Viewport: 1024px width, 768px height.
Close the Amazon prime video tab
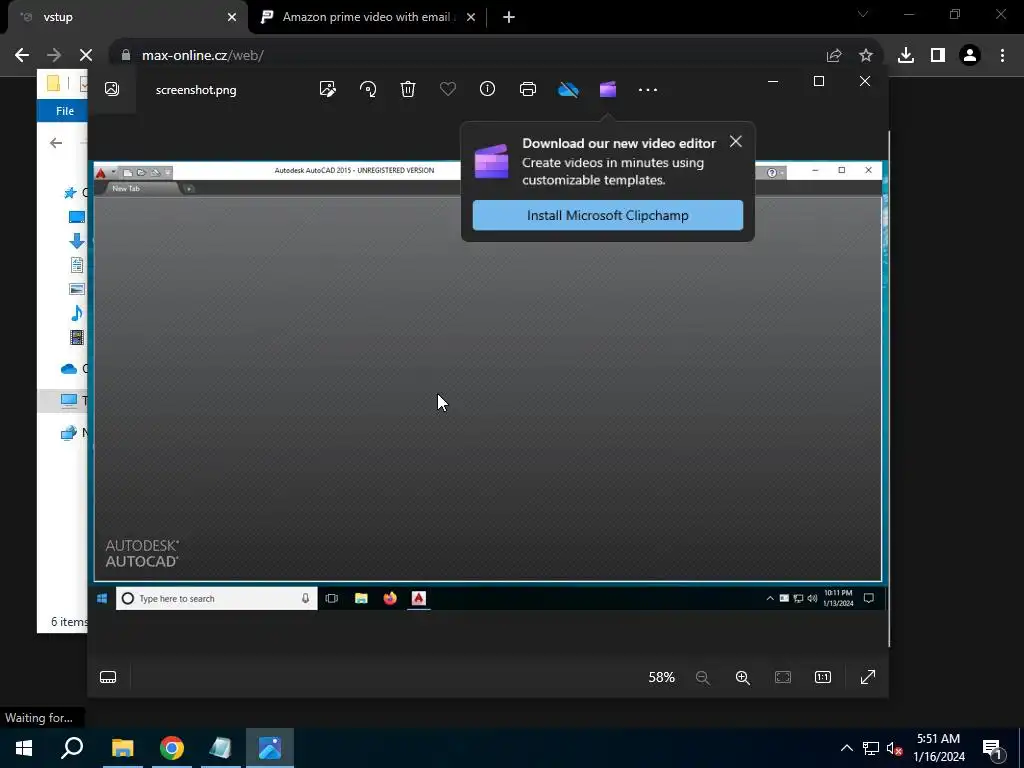pyautogui.click(x=471, y=18)
